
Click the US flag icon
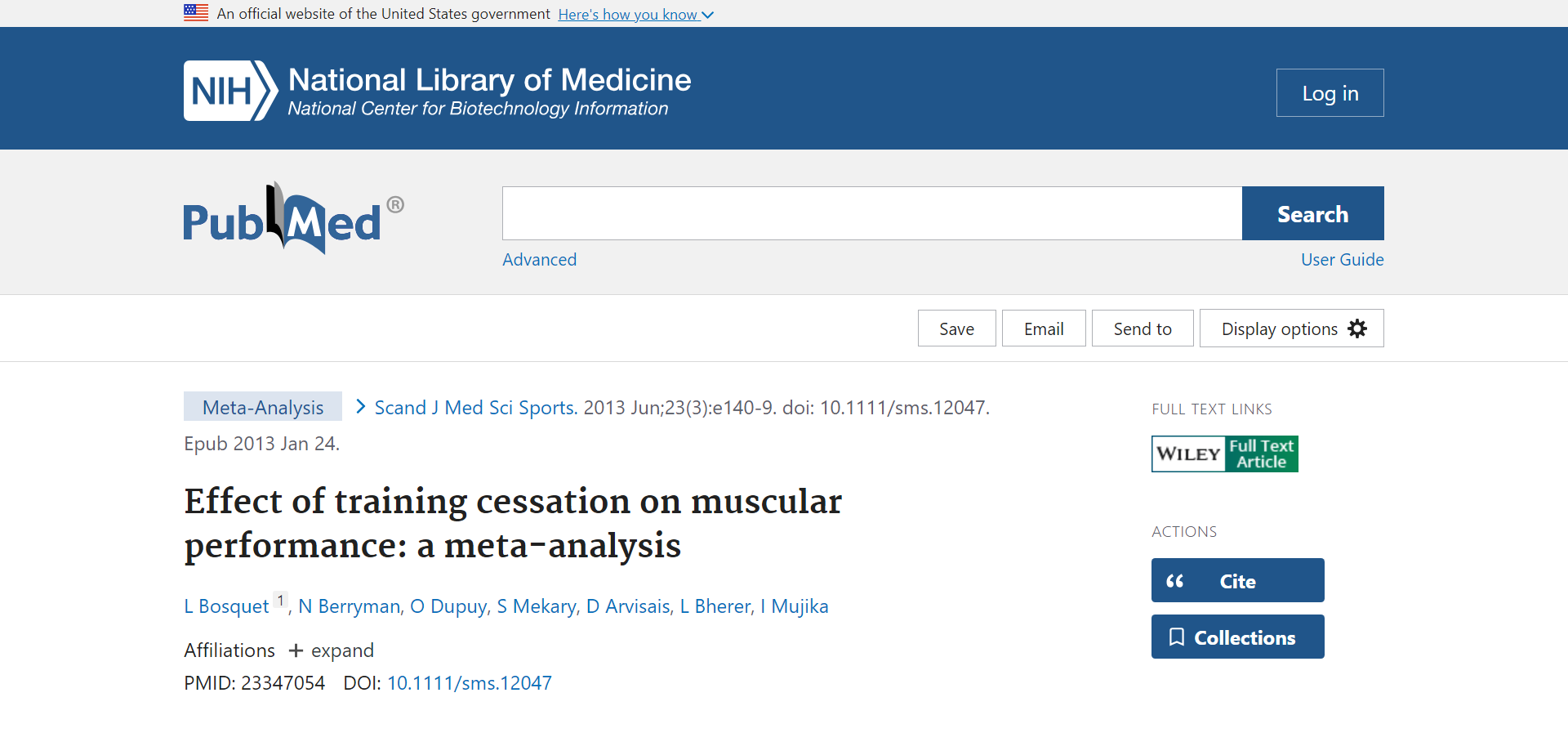pyautogui.click(x=196, y=13)
